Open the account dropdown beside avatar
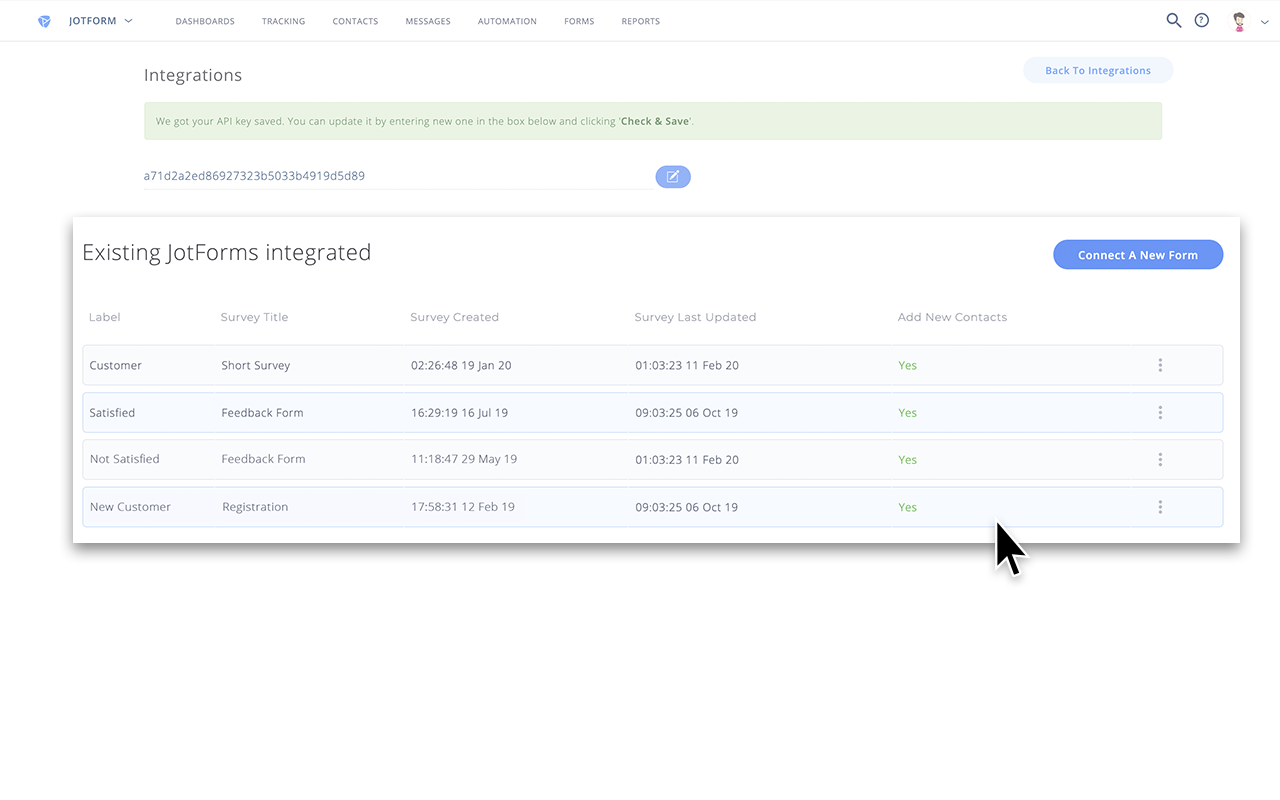The width and height of the screenshot is (1280, 800). (x=1264, y=20)
